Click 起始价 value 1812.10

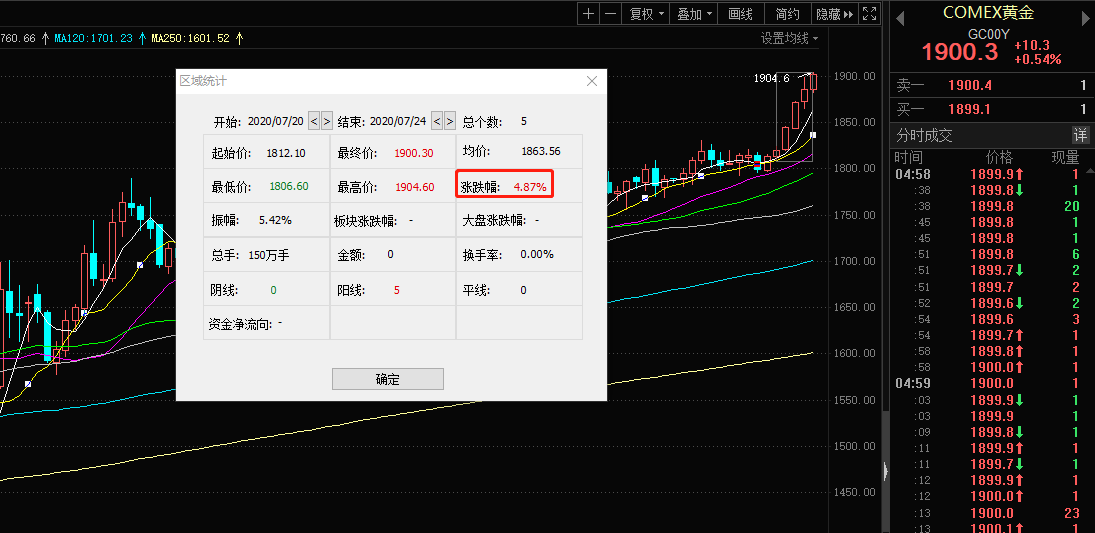point(286,152)
